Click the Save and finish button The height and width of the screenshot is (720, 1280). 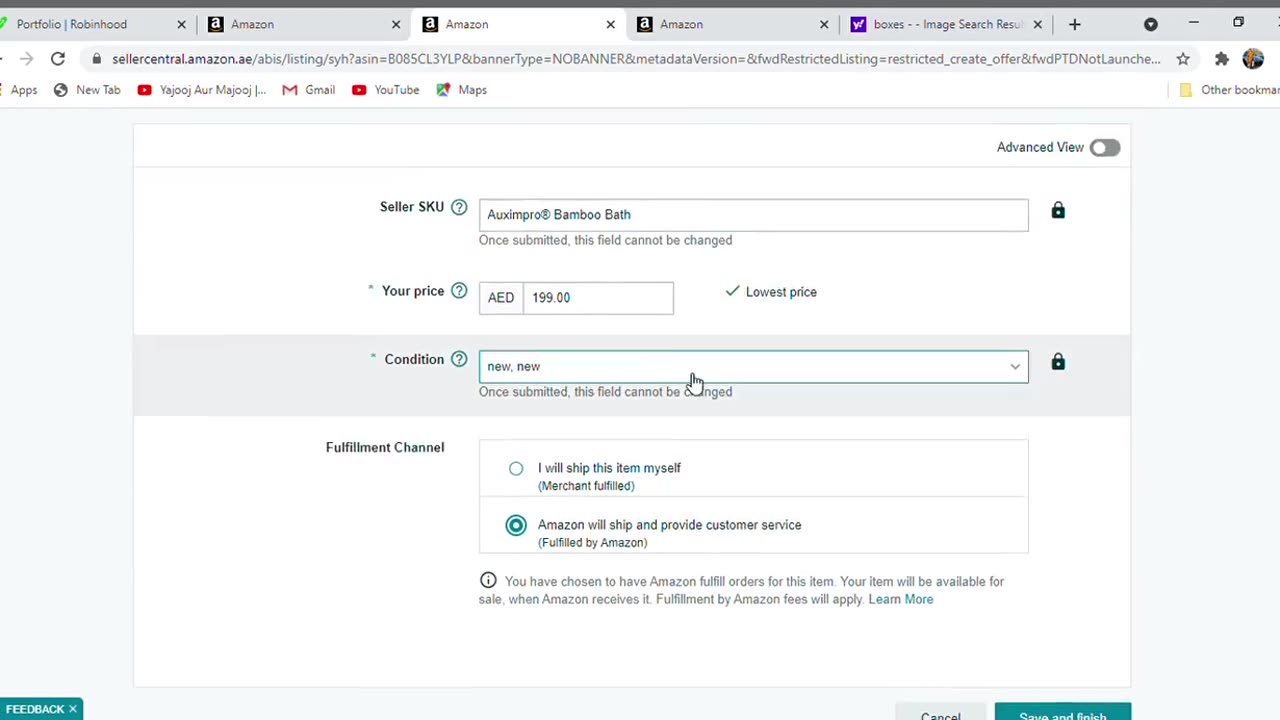[x=1063, y=713]
